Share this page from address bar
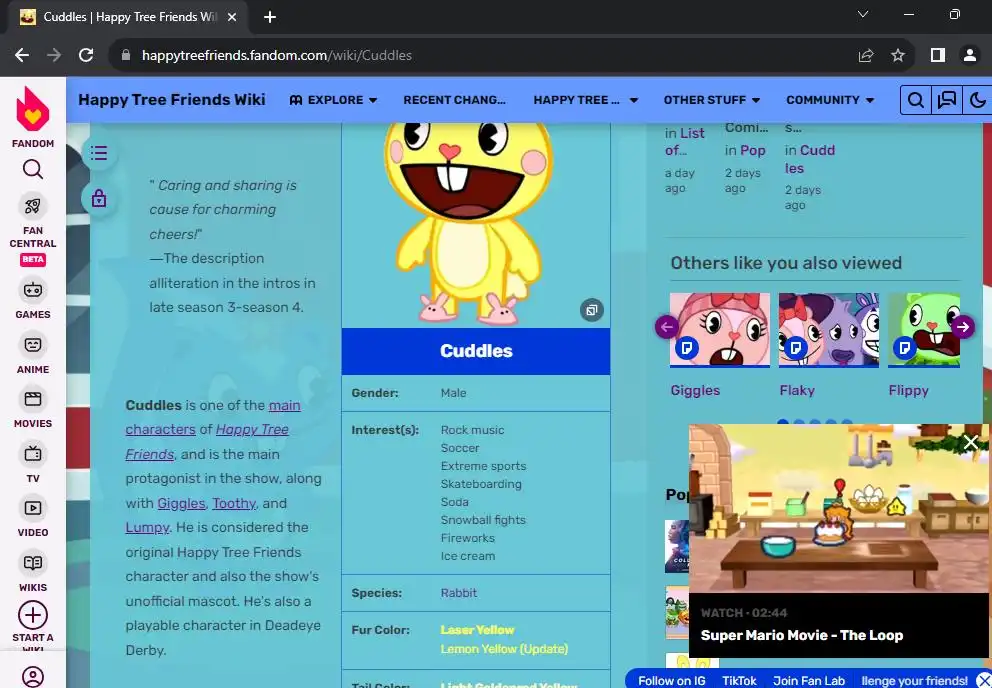The image size is (992, 688). [x=865, y=55]
